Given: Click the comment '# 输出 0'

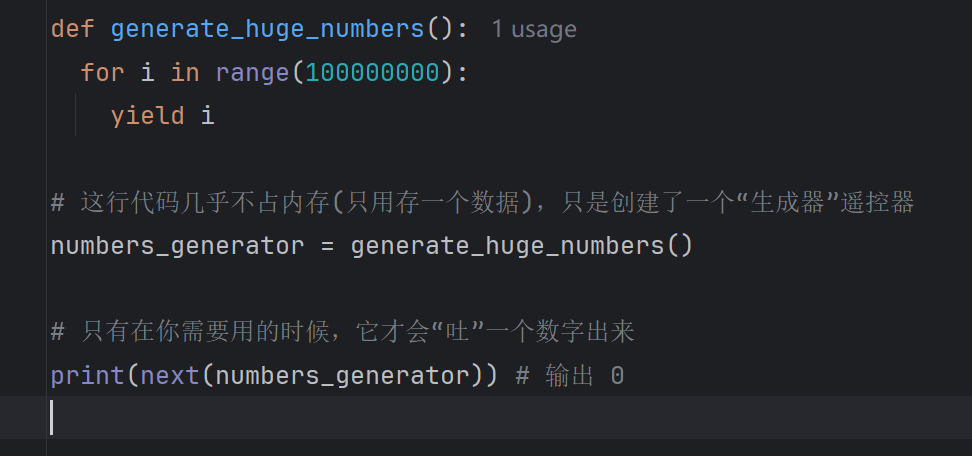Looking at the screenshot, I should tap(570, 377).
